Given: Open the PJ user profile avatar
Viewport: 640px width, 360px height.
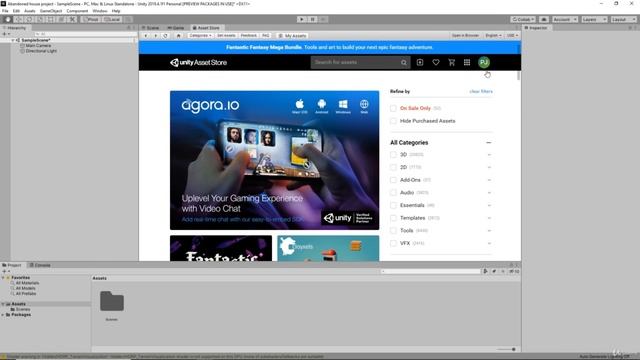Looking at the screenshot, I should coord(484,62).
